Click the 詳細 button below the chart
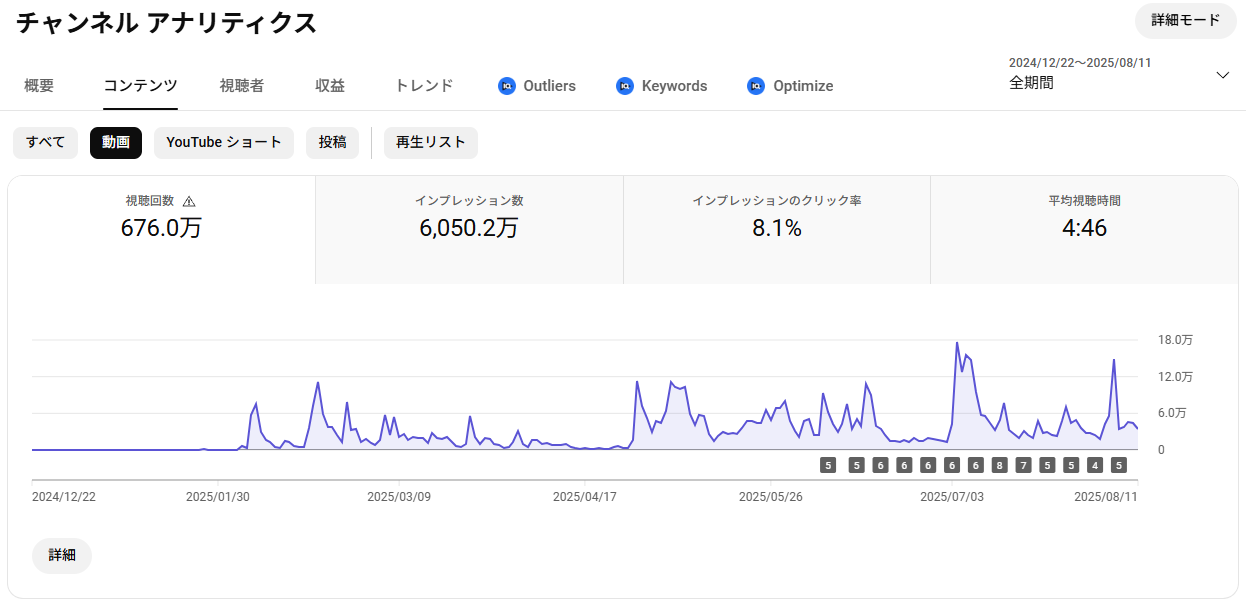 click(62, 555)
